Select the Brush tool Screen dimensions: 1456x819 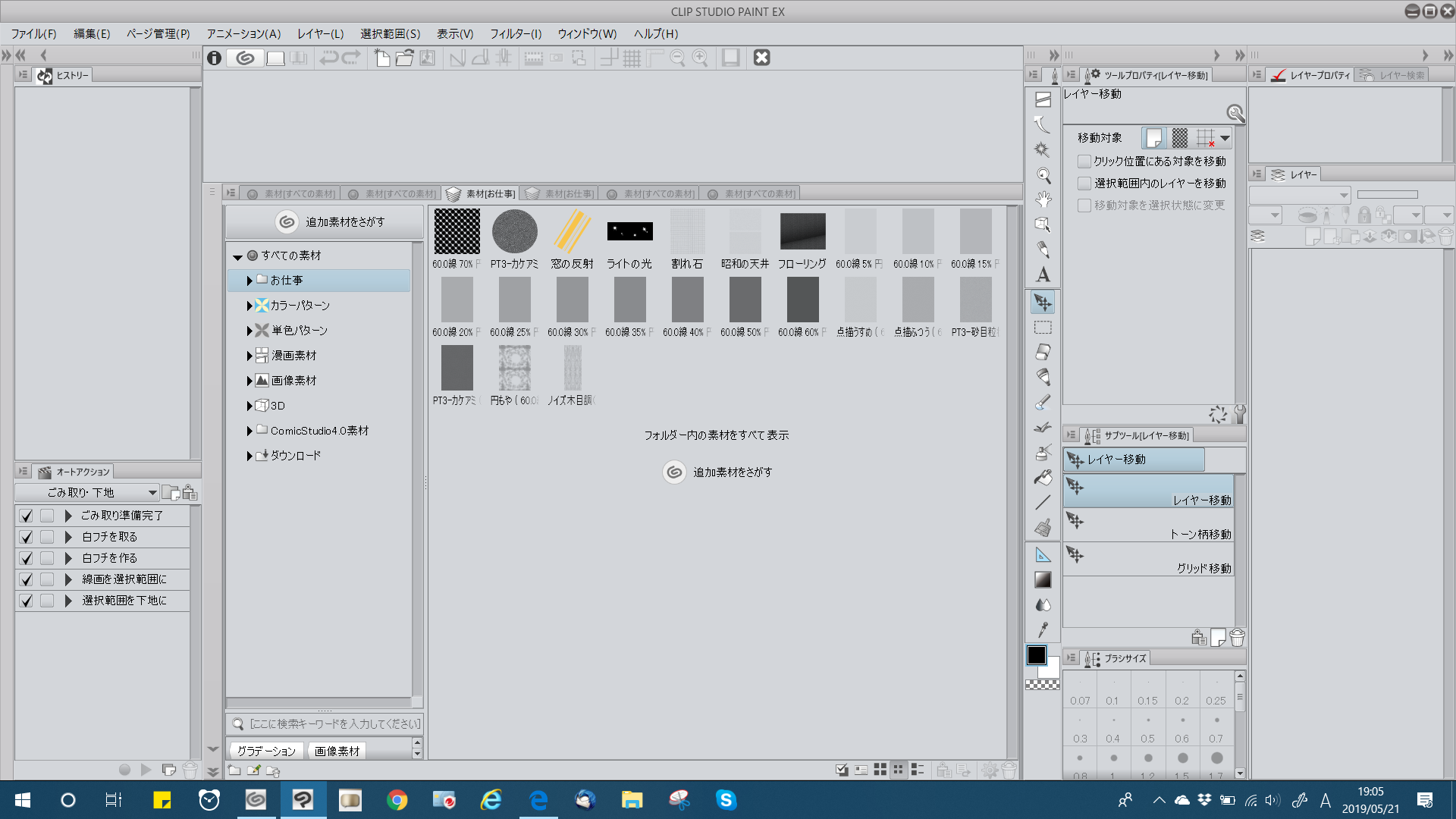pyautogui.click(x=1043, y=403)
